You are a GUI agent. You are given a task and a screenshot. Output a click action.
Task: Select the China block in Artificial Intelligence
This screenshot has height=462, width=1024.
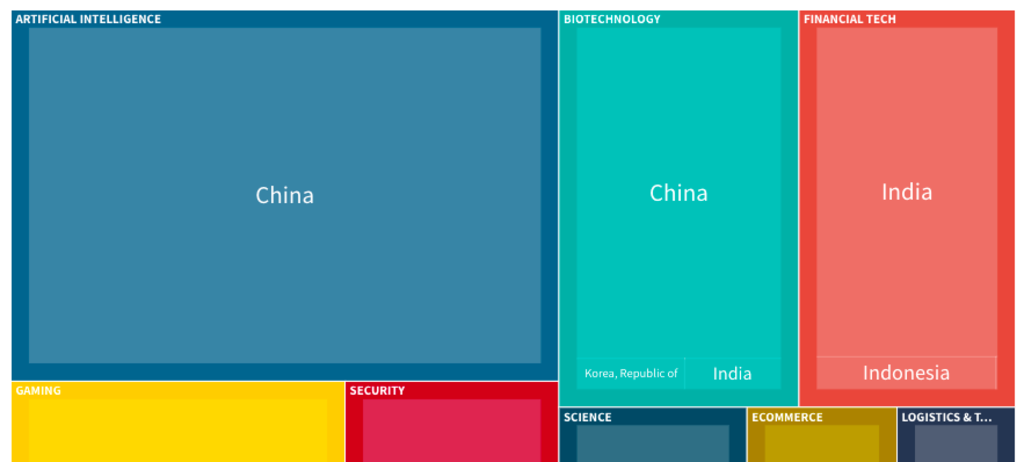coord(285,195)
